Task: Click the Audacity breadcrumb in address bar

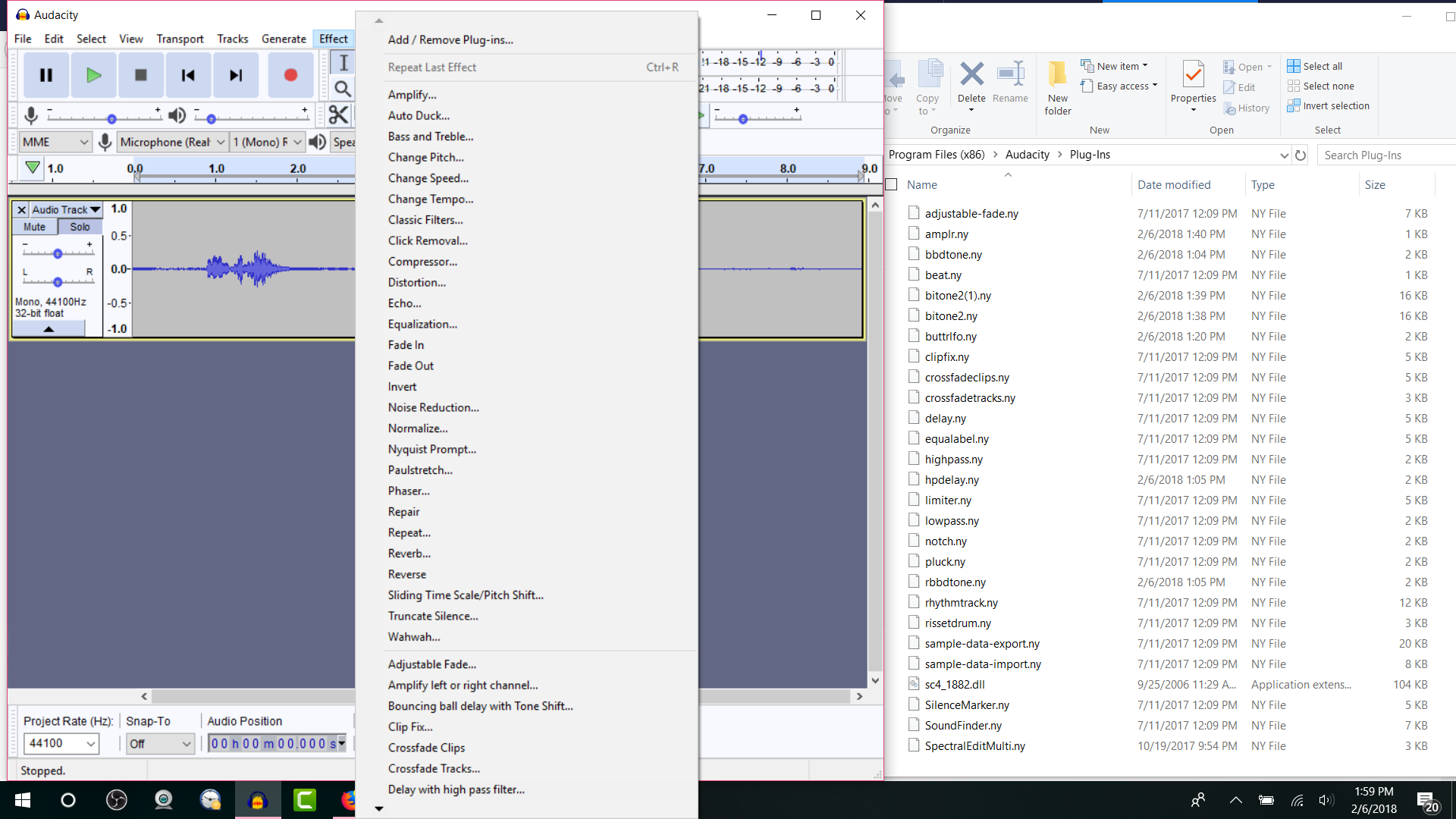Action: click(x=1027, y=155)
